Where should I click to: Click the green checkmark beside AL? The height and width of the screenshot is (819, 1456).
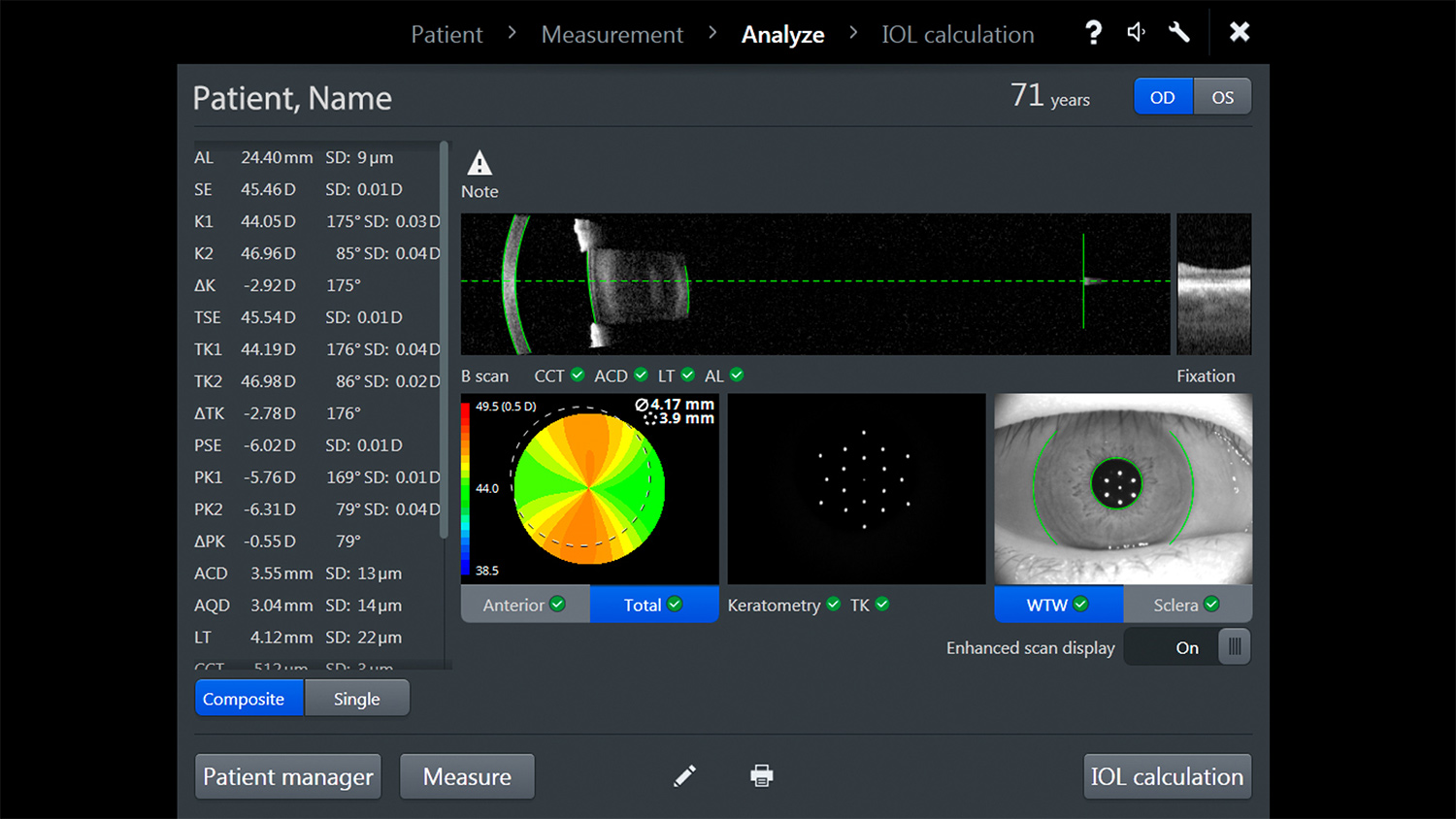pos(736,375)
